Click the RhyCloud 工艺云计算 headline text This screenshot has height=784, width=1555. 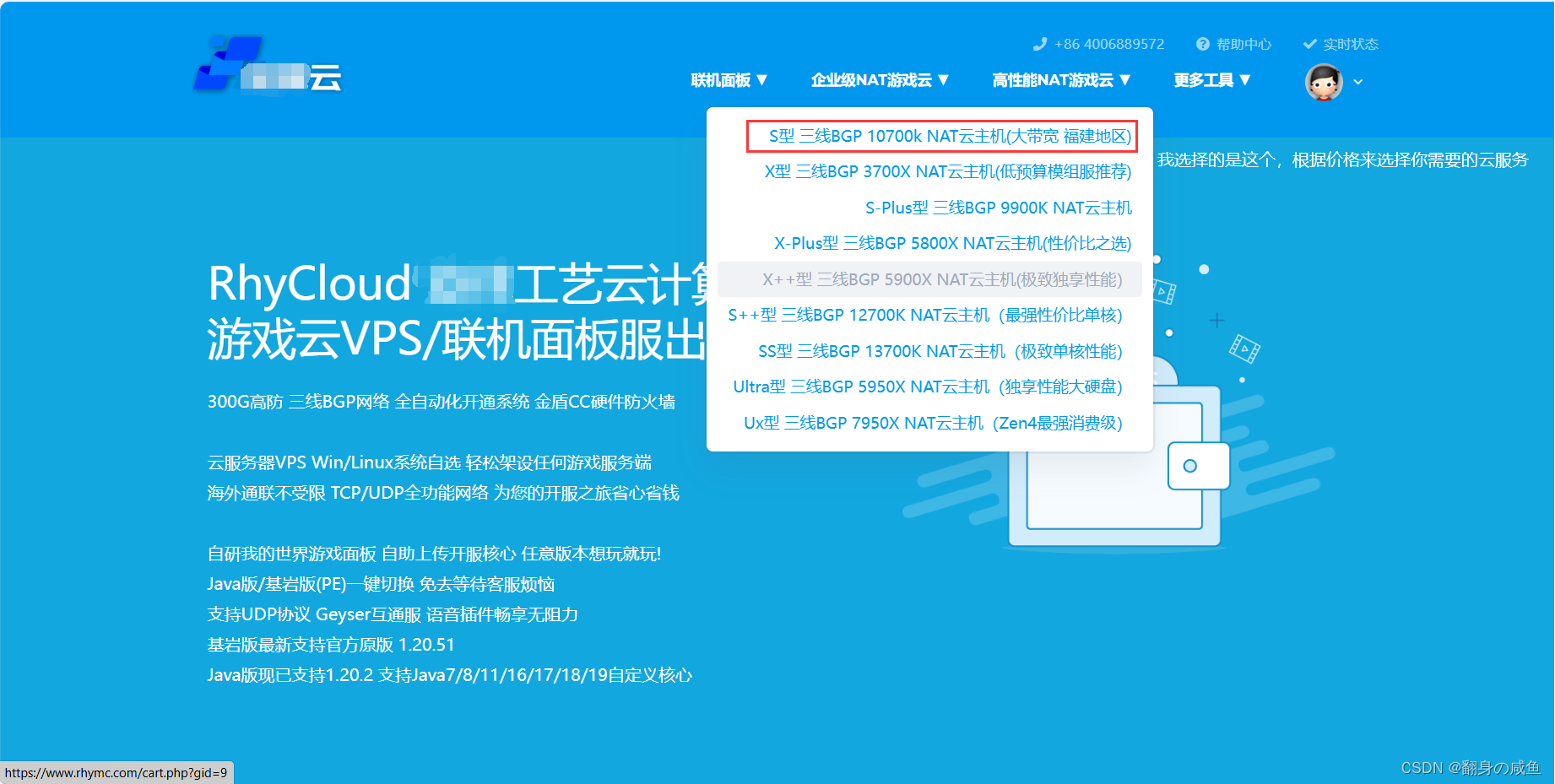click(x=457, y=284)
